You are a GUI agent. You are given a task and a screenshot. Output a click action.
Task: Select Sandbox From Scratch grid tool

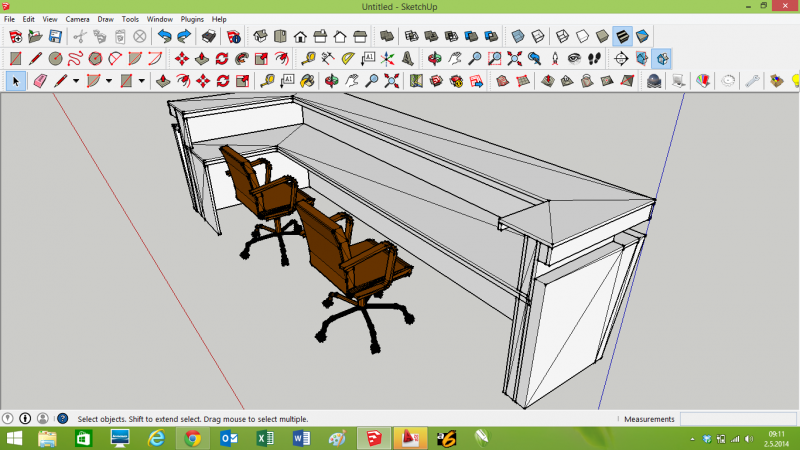point(523,81)
